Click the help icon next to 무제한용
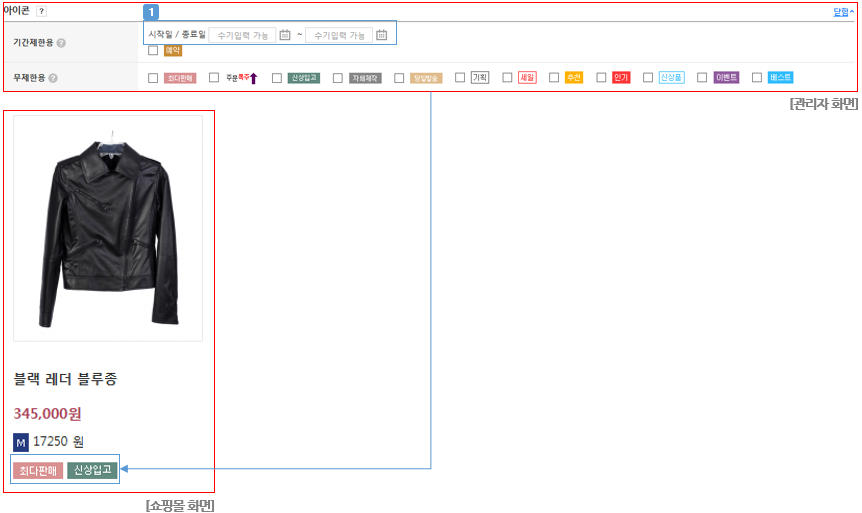Screen dimensions: 862x513 (53, 78)
